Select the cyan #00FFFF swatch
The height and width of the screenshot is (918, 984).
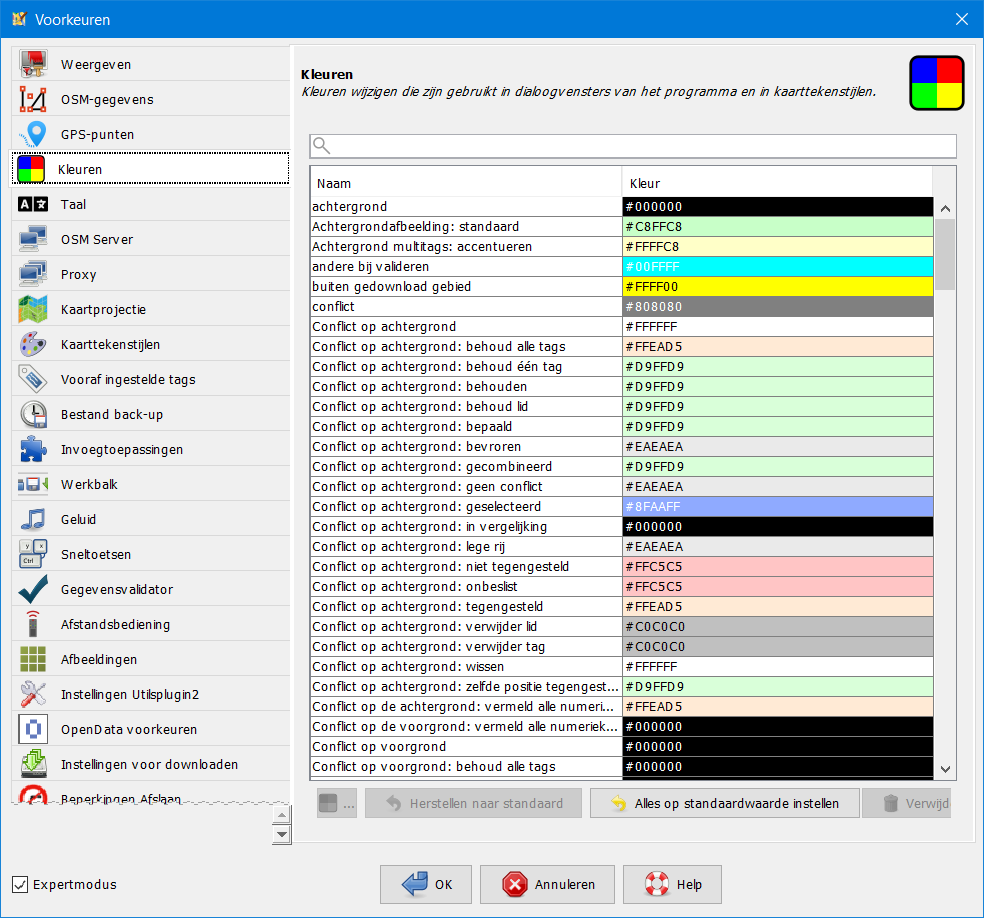coord(778,267)
